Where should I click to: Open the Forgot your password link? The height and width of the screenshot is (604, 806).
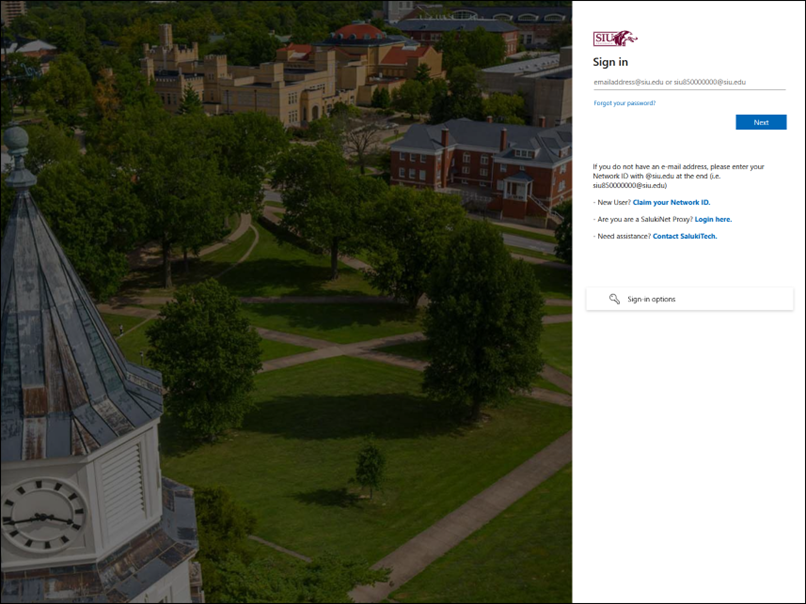pyautogui.click(x=624, y=103)
